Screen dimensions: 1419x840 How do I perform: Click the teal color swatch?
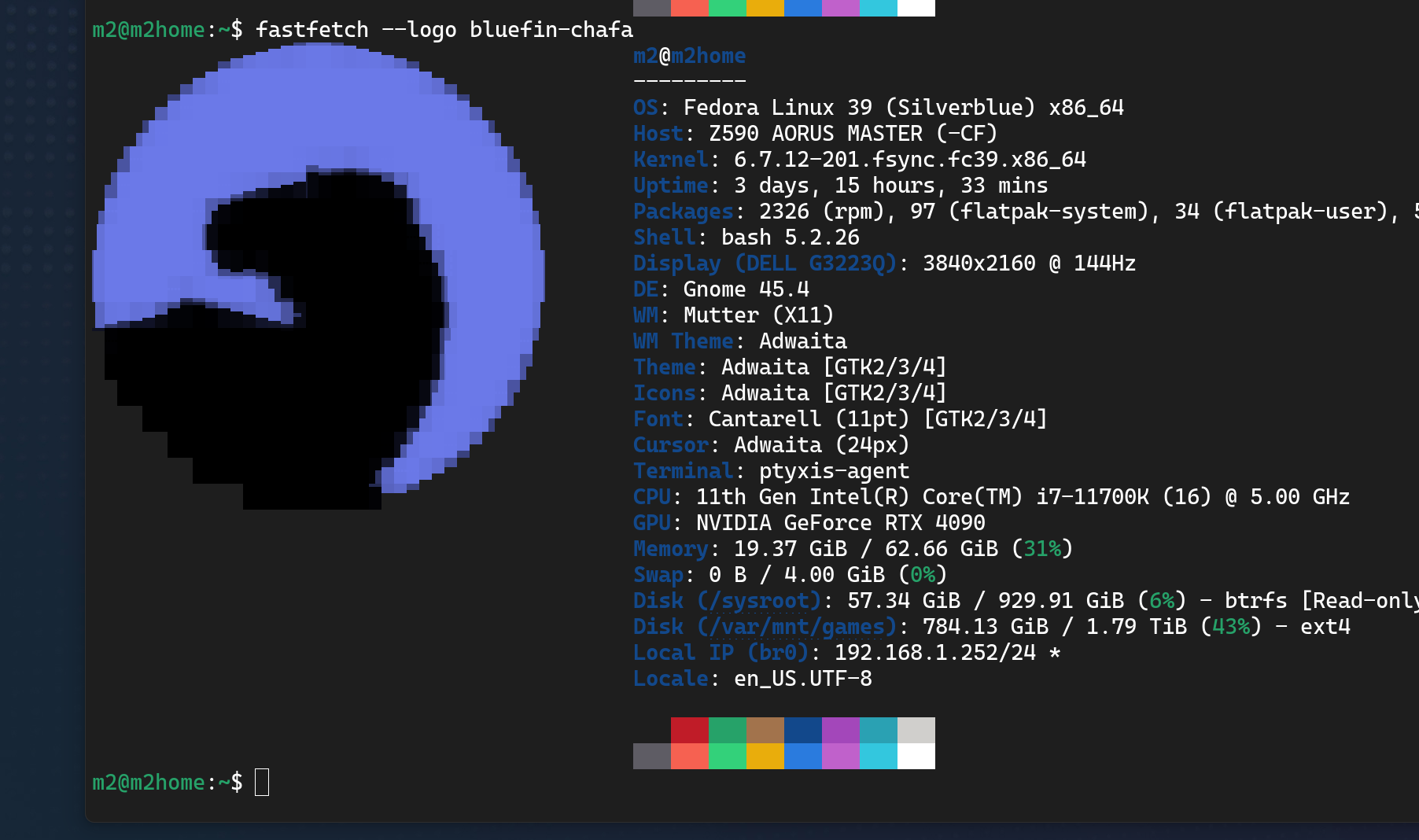click(879, 730)
